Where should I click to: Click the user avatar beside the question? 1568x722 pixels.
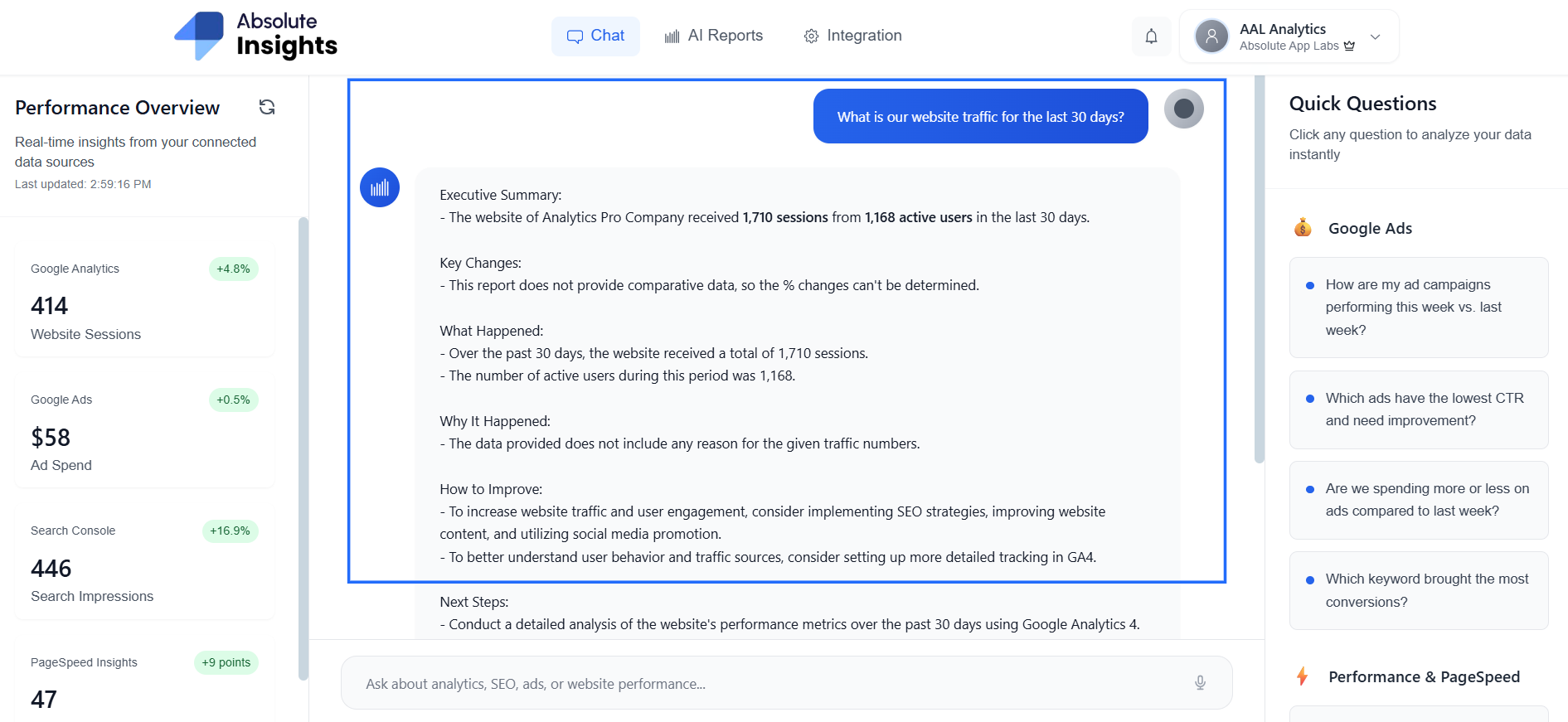coord(1183,109)
